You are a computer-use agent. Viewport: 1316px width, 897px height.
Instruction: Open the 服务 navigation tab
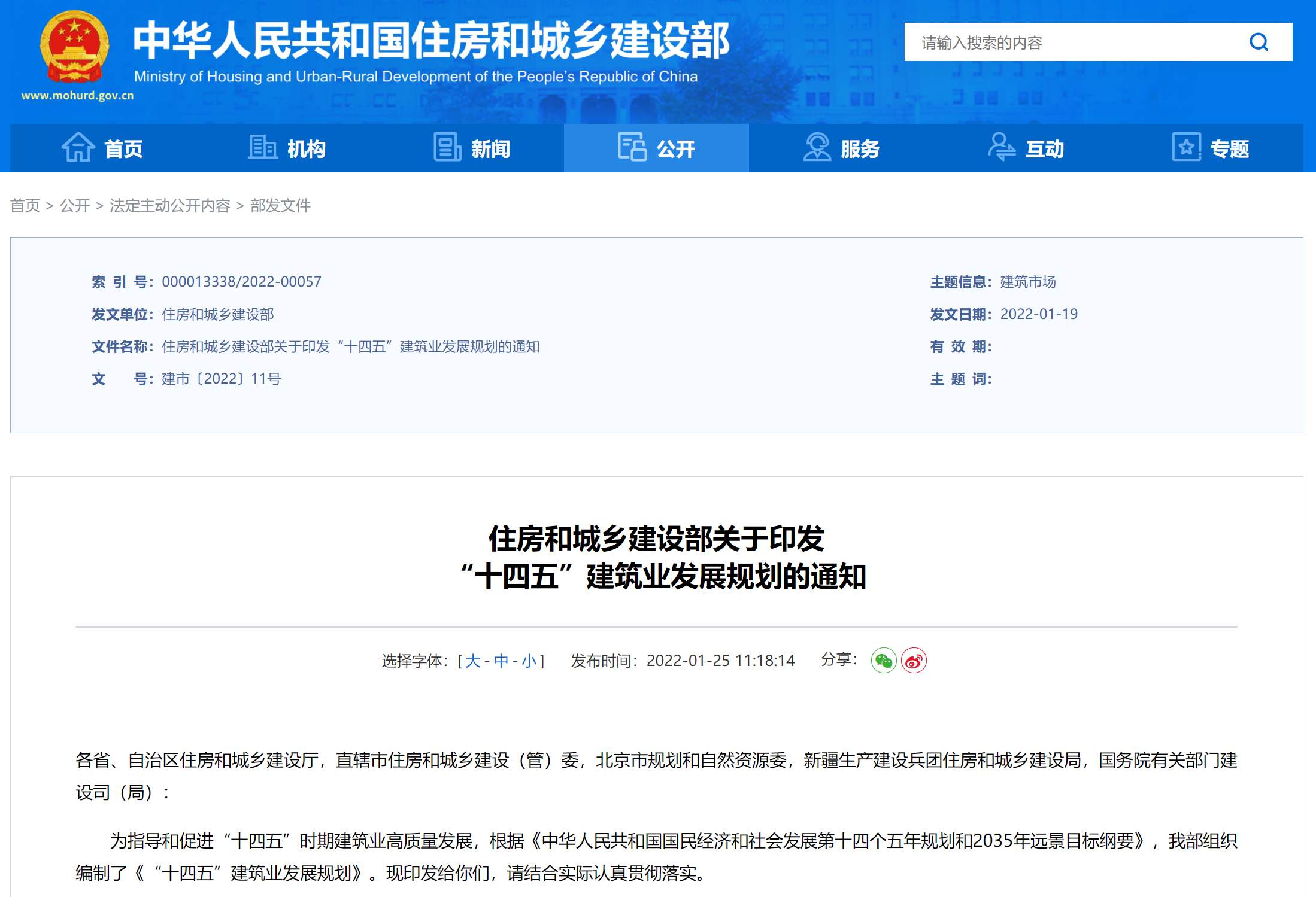841,148
